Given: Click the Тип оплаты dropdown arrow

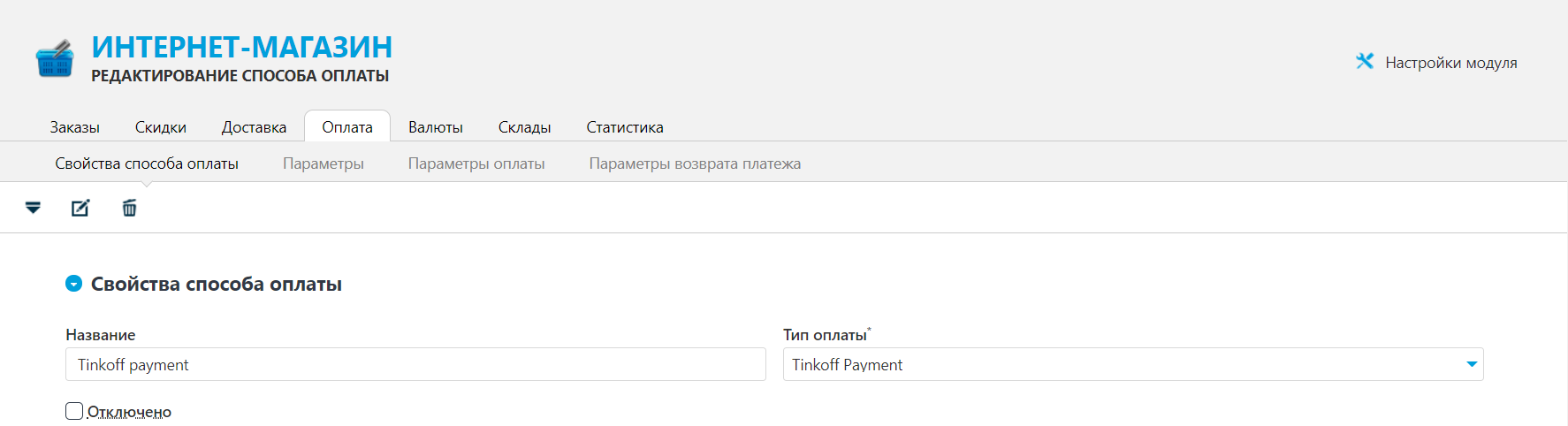Looking at the screenshot, I should pyautogui.click(x=1472, y=364).
